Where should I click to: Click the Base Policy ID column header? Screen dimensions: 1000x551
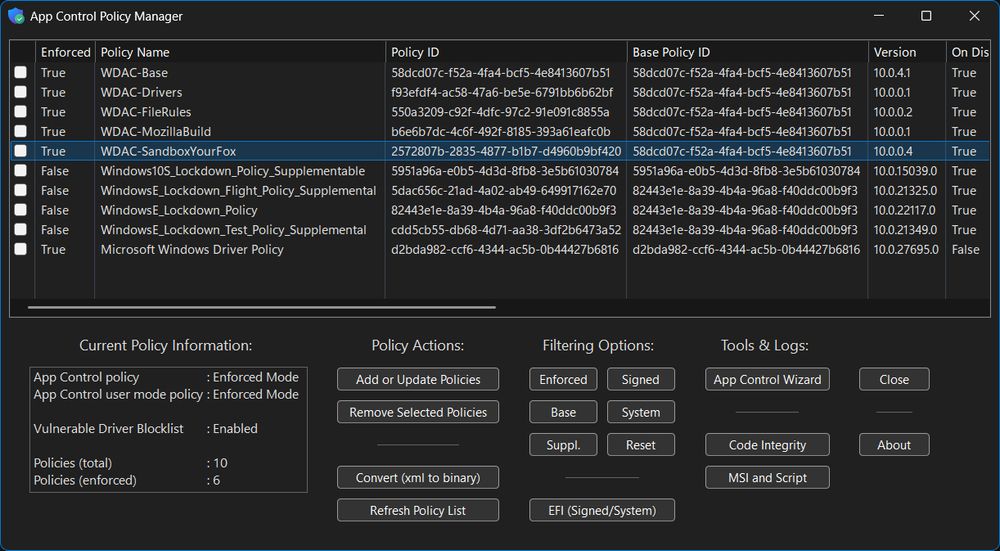(747, 52)
